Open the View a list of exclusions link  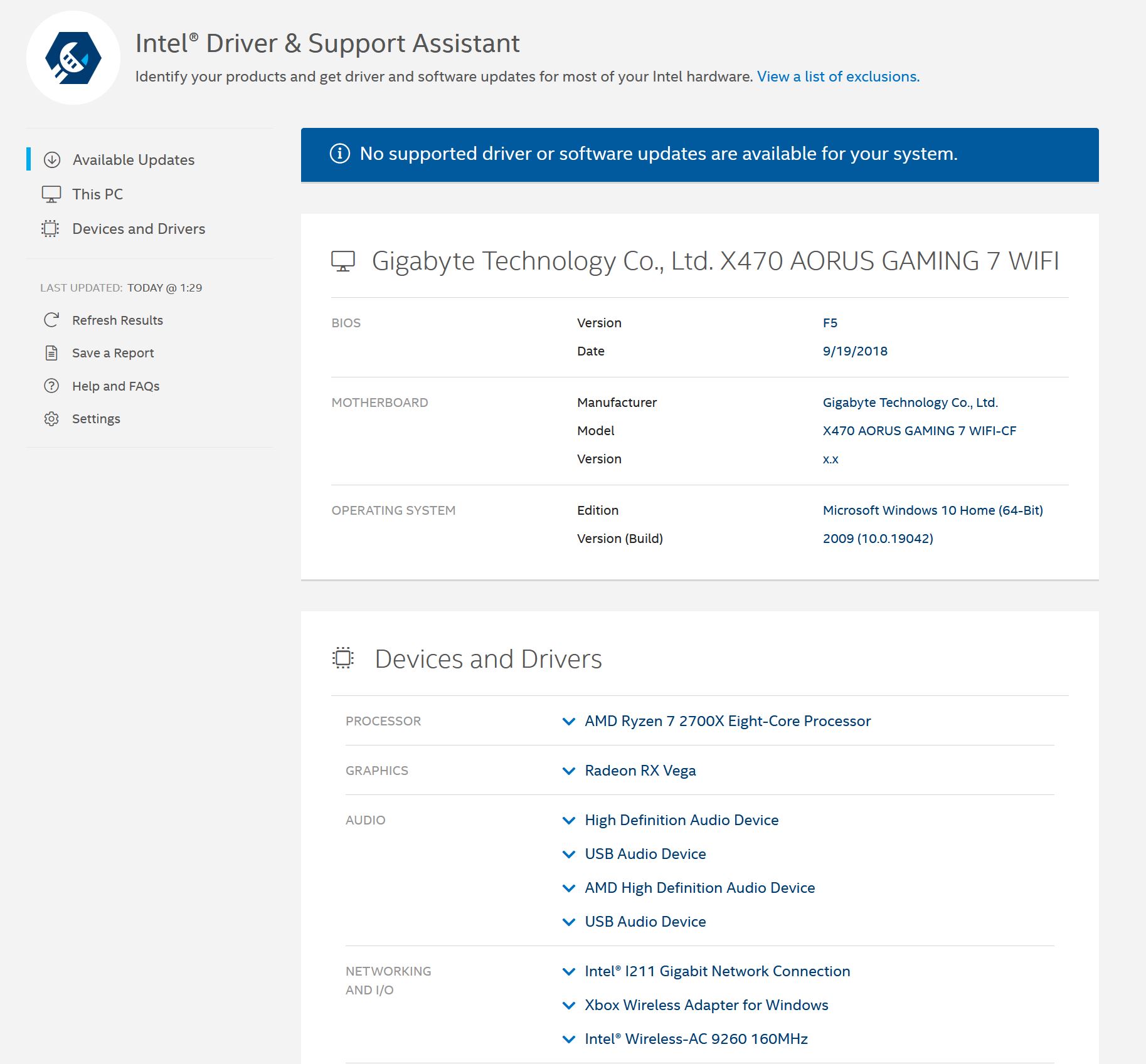coord(838,76)
